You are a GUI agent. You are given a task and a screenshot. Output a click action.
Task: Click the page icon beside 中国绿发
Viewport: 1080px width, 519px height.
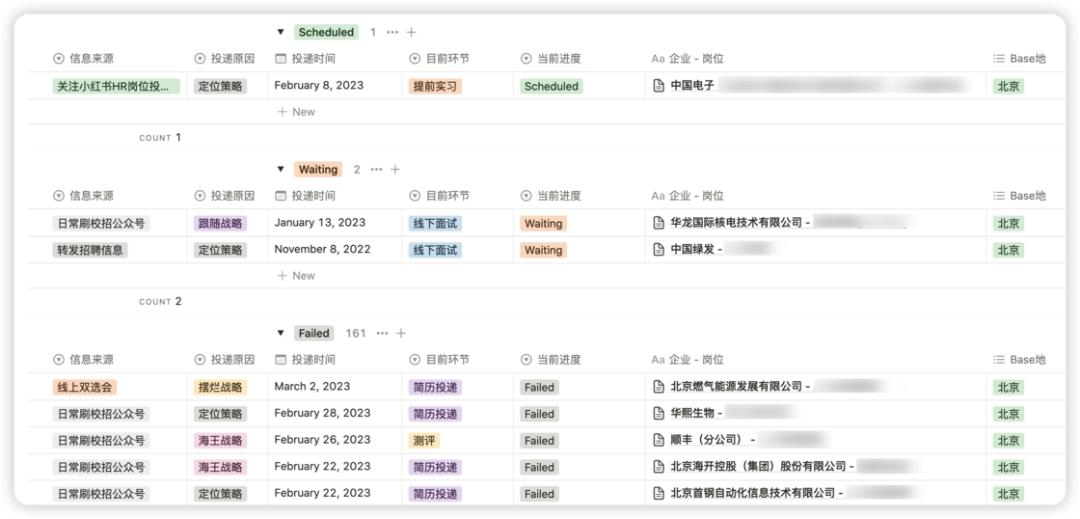point(658,250)
